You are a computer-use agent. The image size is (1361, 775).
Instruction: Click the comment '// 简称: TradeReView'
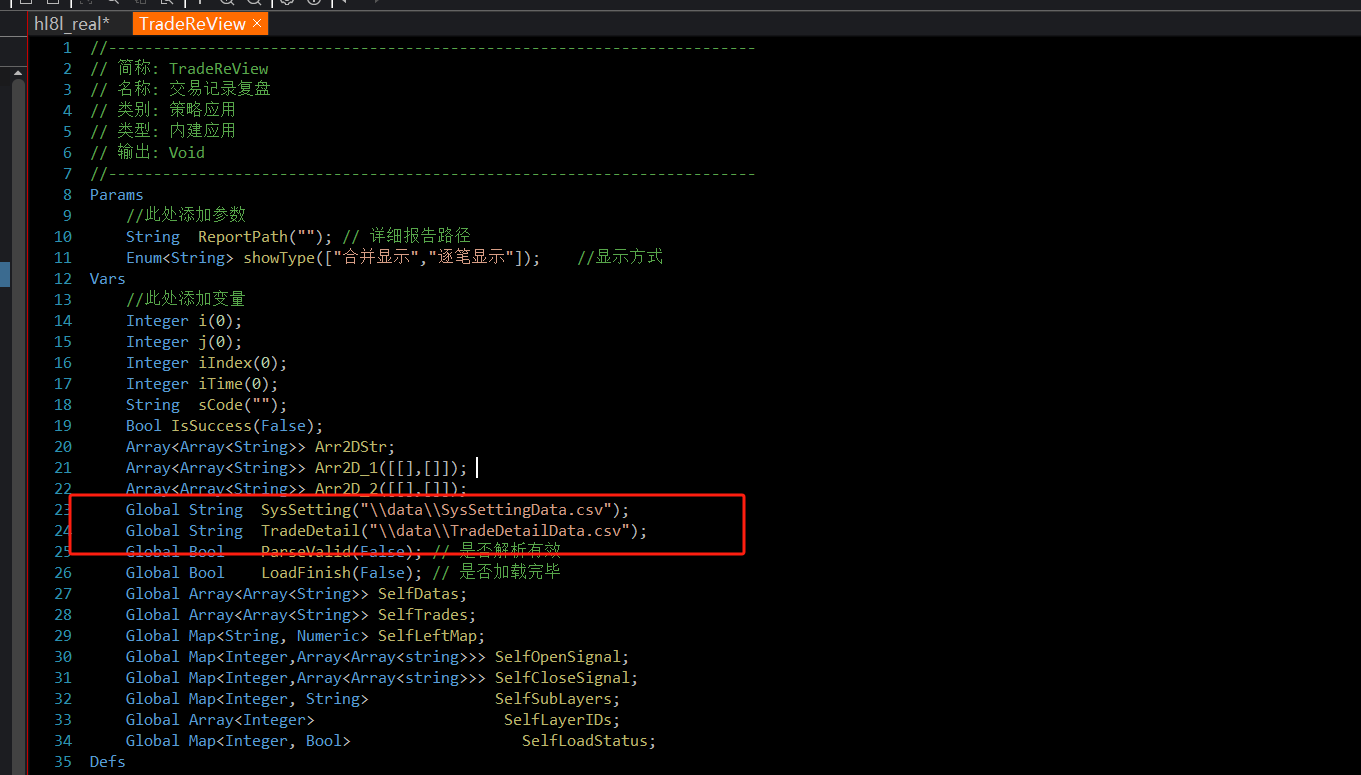(179, 69)
